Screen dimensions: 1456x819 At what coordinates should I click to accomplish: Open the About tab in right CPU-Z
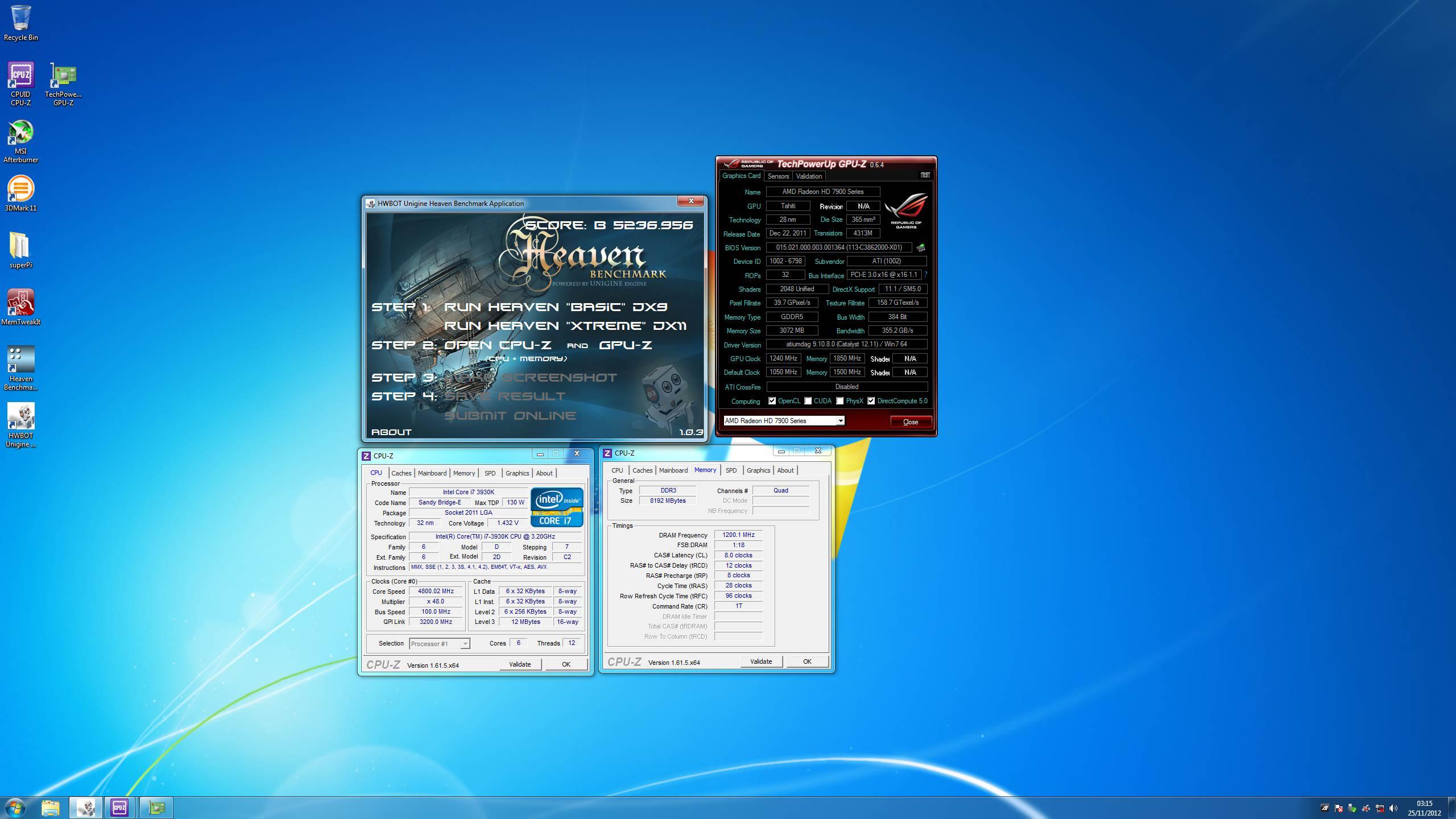click(x=785, y=470)
